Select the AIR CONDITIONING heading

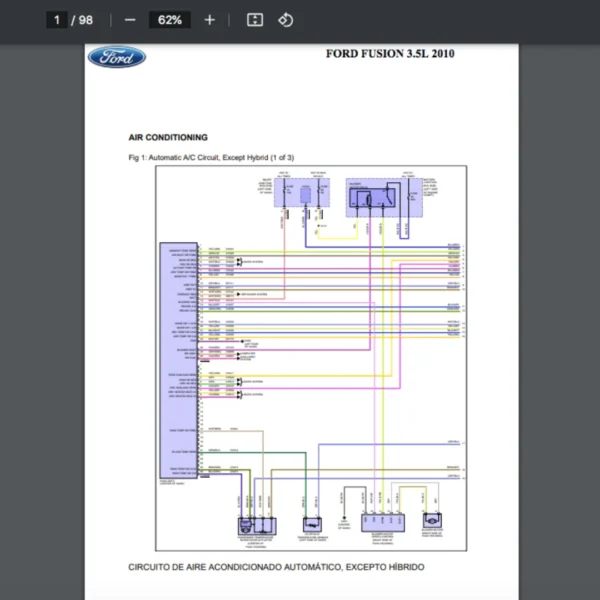tap(168, 137)
